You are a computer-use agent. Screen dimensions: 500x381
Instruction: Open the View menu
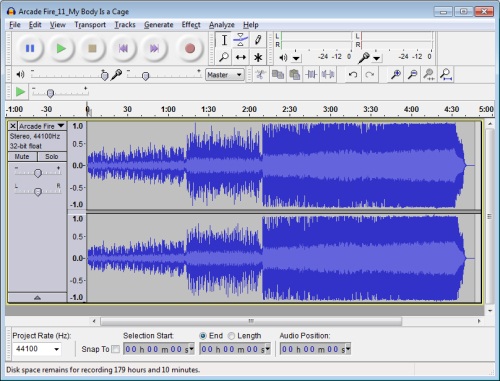tap(58, 25)
